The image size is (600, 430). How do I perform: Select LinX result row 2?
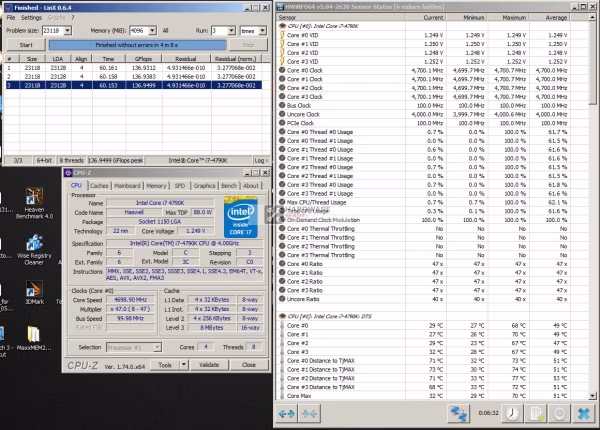point(133,77)
